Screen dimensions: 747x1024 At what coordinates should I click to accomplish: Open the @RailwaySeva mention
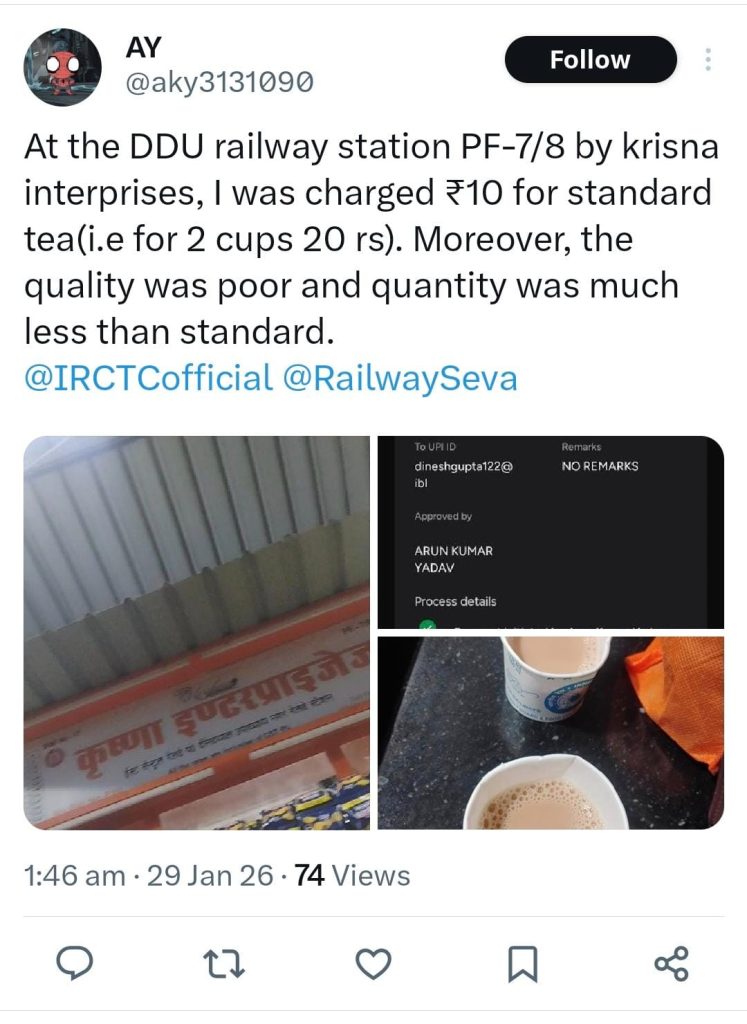[x=400, y=378]
